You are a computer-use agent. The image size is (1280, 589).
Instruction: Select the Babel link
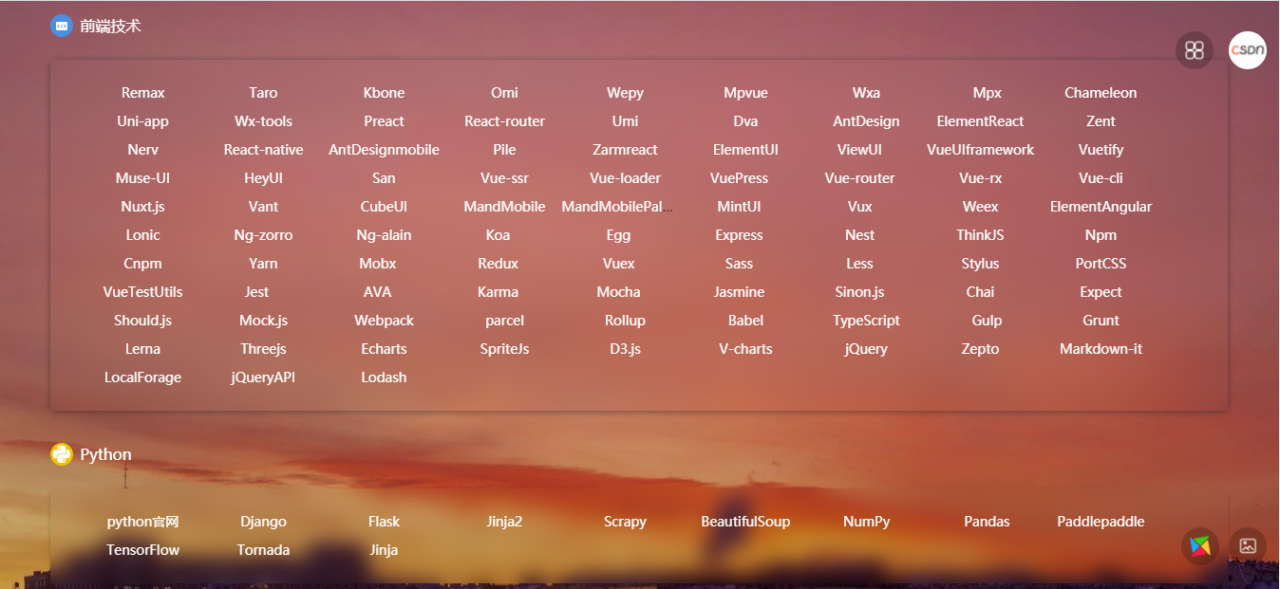(x=746, y=321)
